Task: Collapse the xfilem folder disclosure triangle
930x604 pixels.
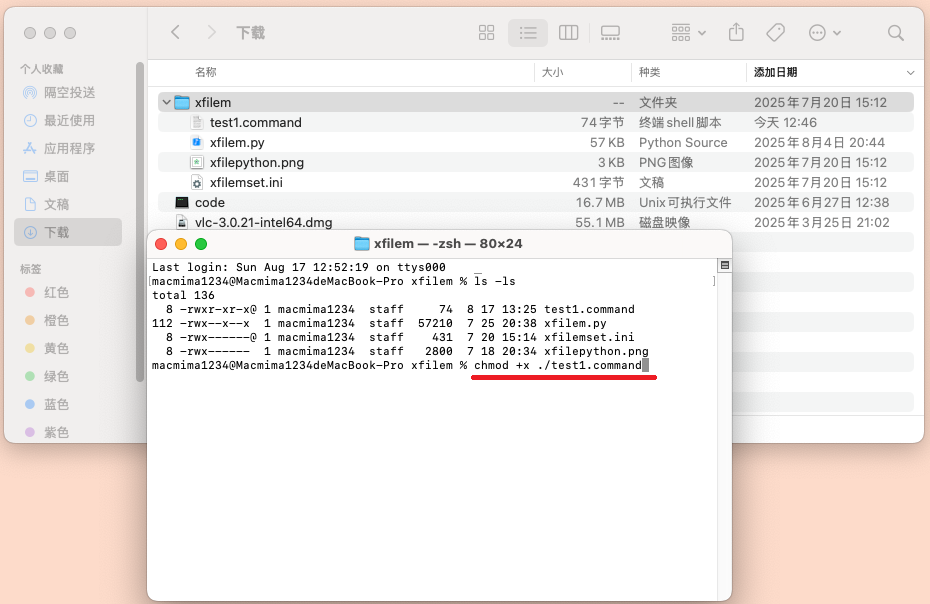Action: pyautogui.click(x=166, y=102)
